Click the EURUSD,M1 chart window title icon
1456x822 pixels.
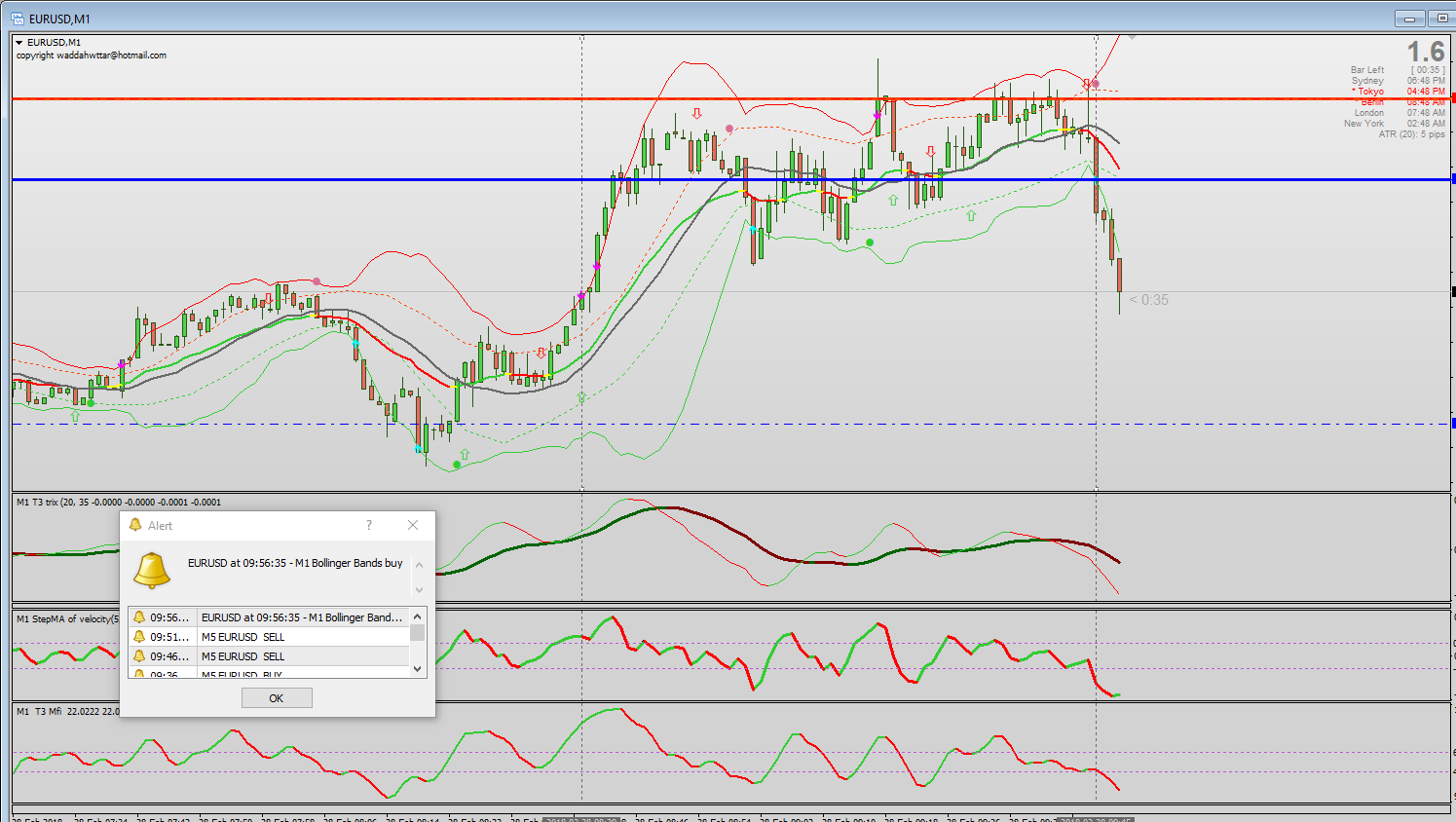point(18,19)
